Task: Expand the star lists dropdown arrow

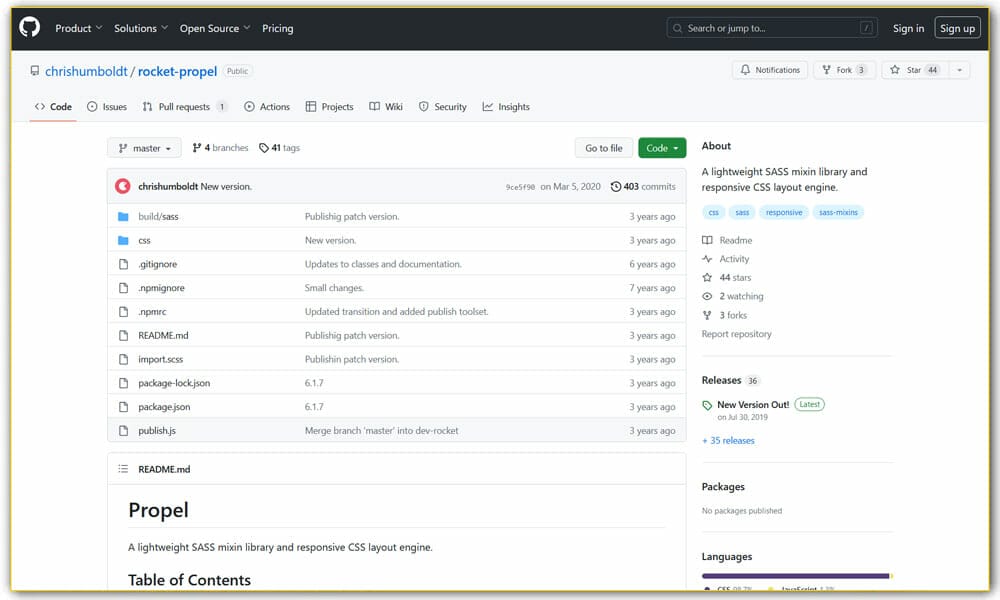Action: [x=960, y=70]
